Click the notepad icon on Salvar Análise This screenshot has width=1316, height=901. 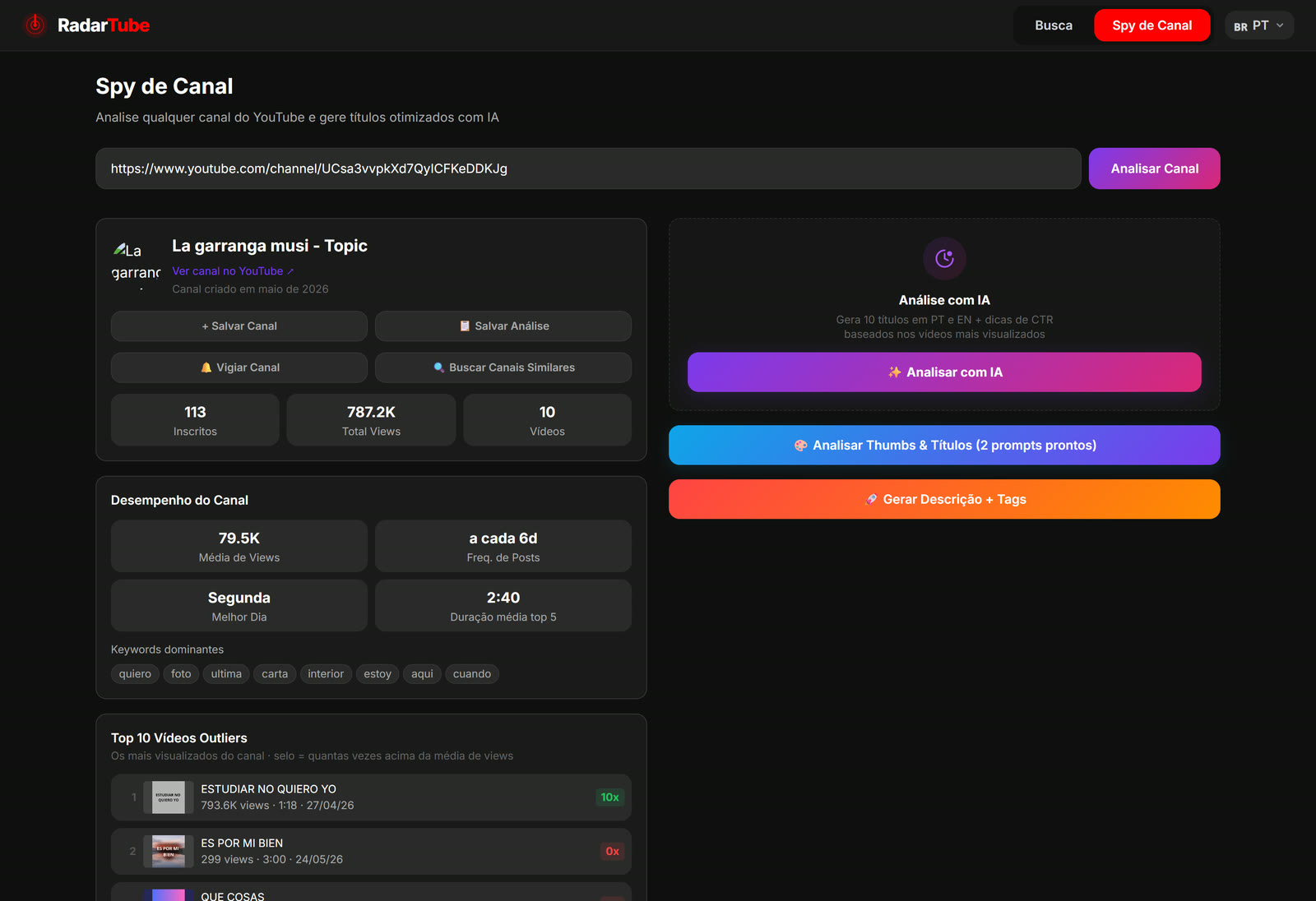465,326
